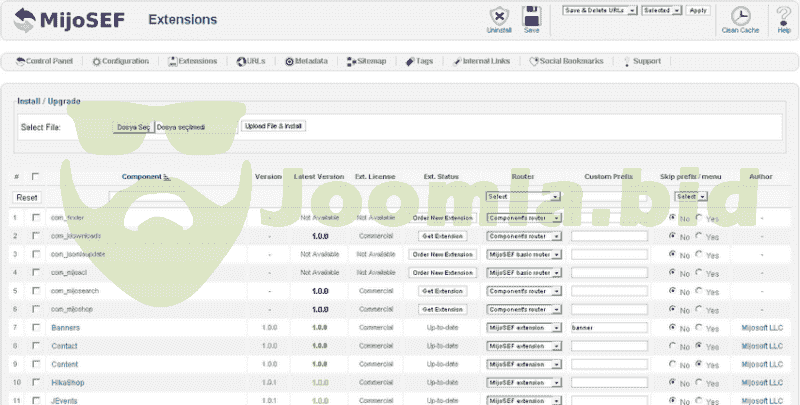800x405 pixels.
Task: Open the Metadata section
Action: [x=306, y=61]
